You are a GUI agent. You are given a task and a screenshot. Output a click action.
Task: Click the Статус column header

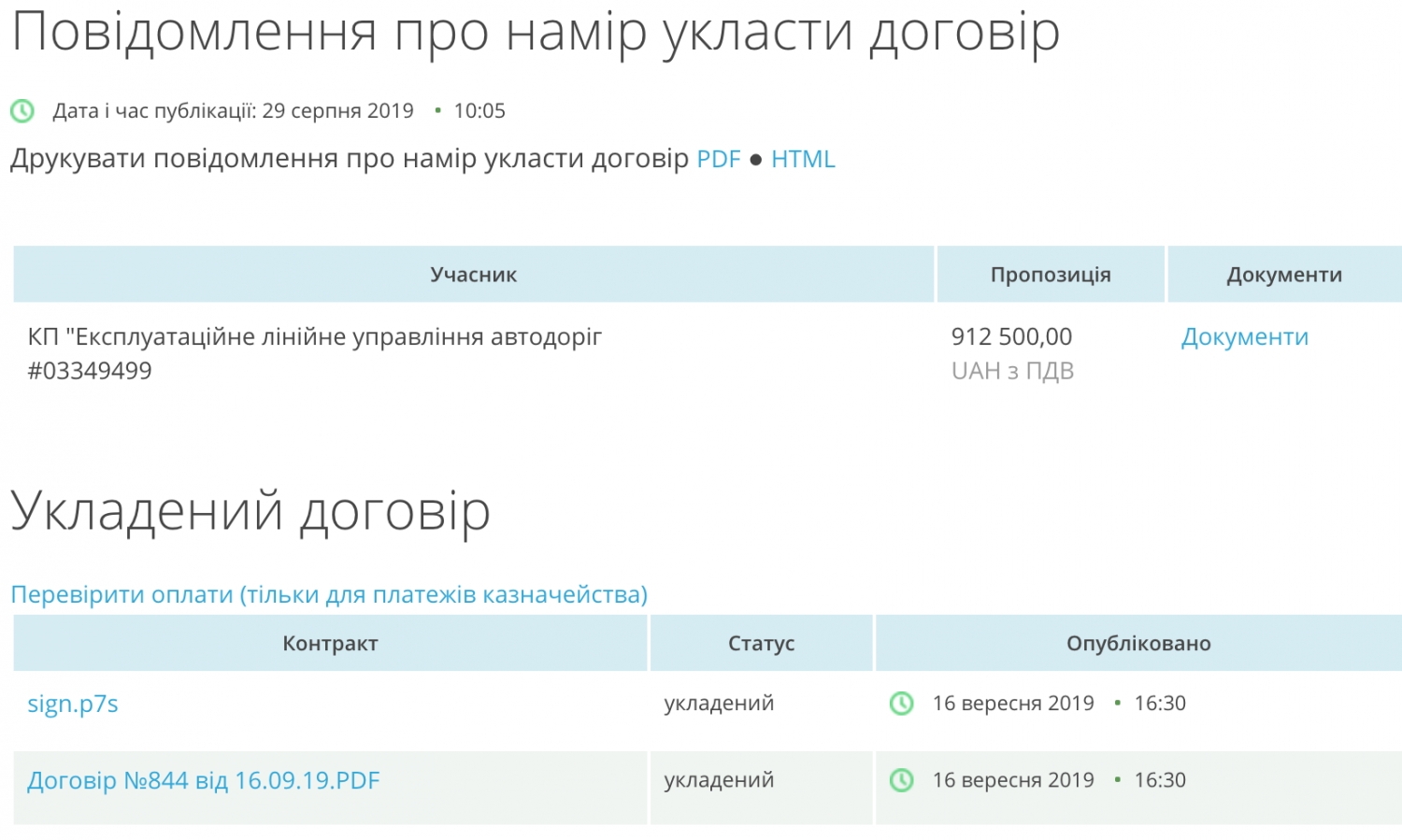(761, 644)
